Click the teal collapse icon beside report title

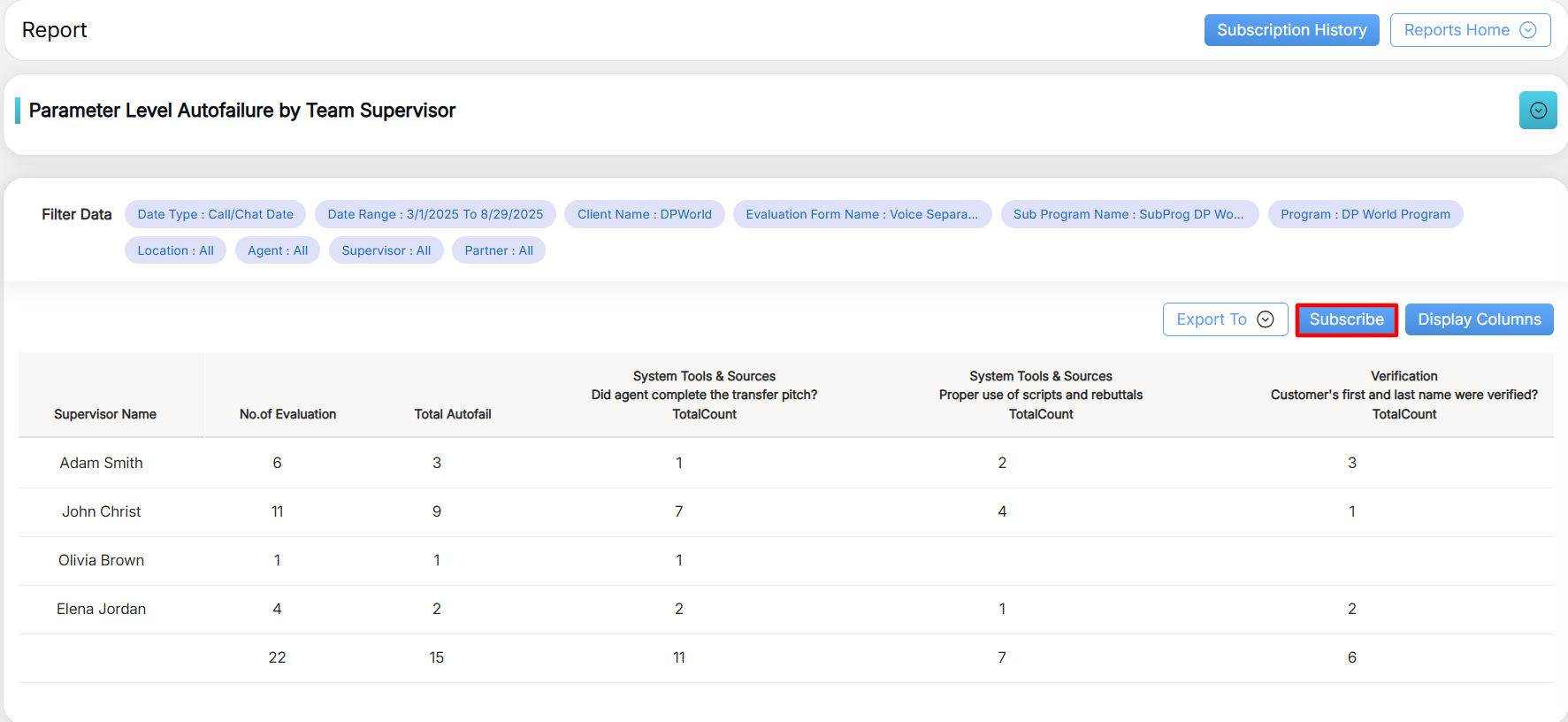1537,111
